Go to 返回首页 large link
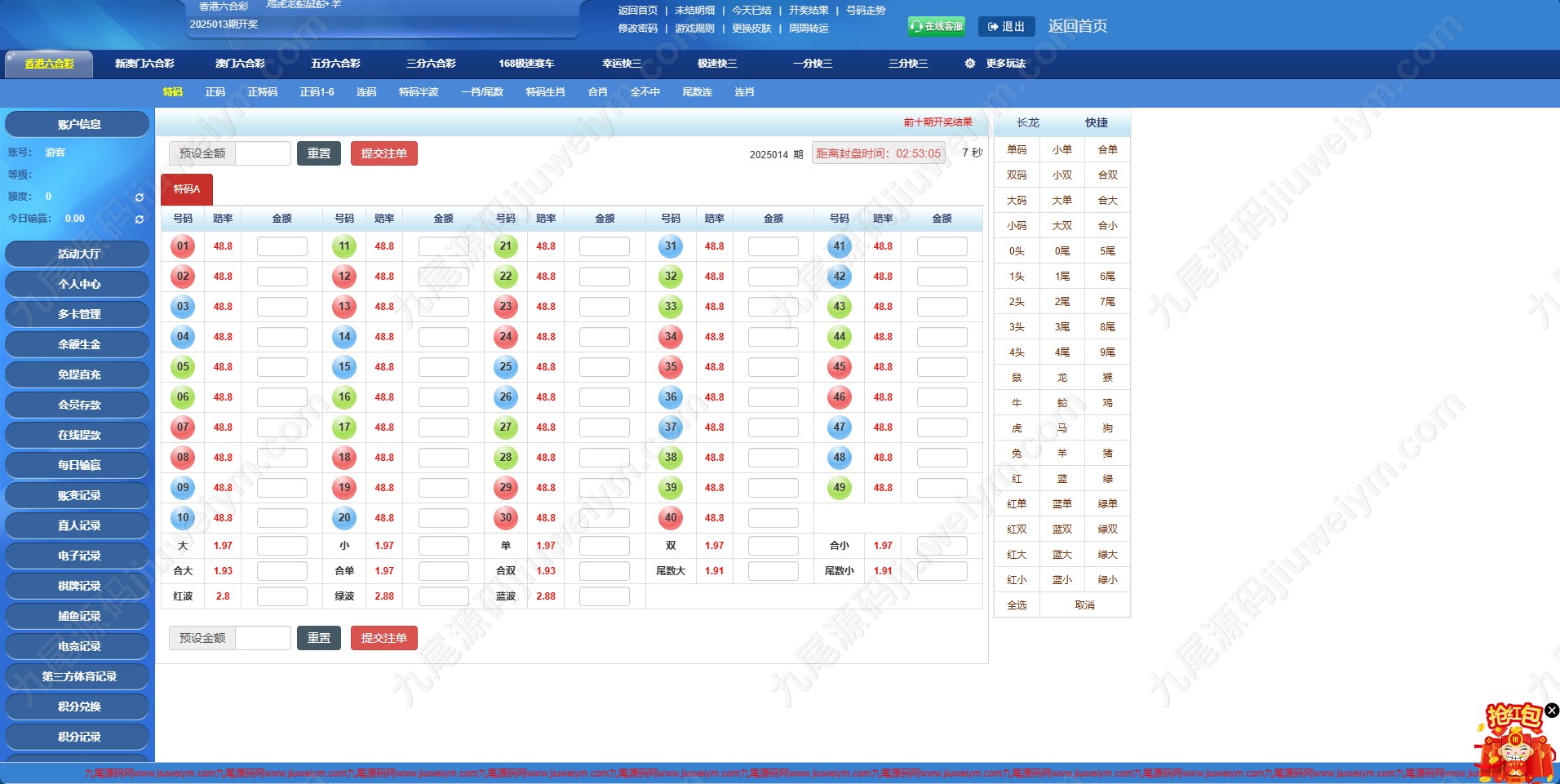The width and height of the screenshot is (1560, 784). [1077, 26]
